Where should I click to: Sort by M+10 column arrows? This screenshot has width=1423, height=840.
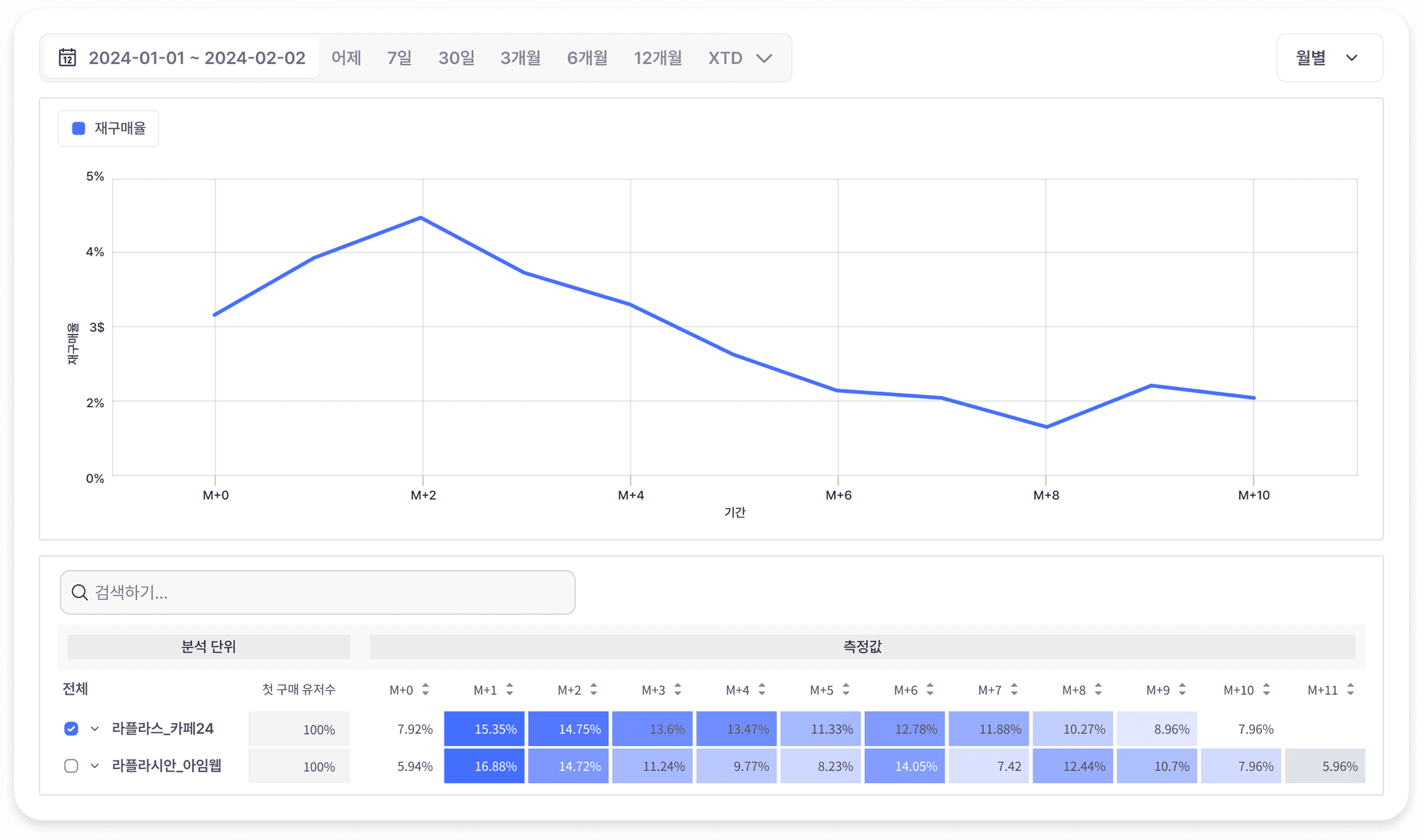1266,689
